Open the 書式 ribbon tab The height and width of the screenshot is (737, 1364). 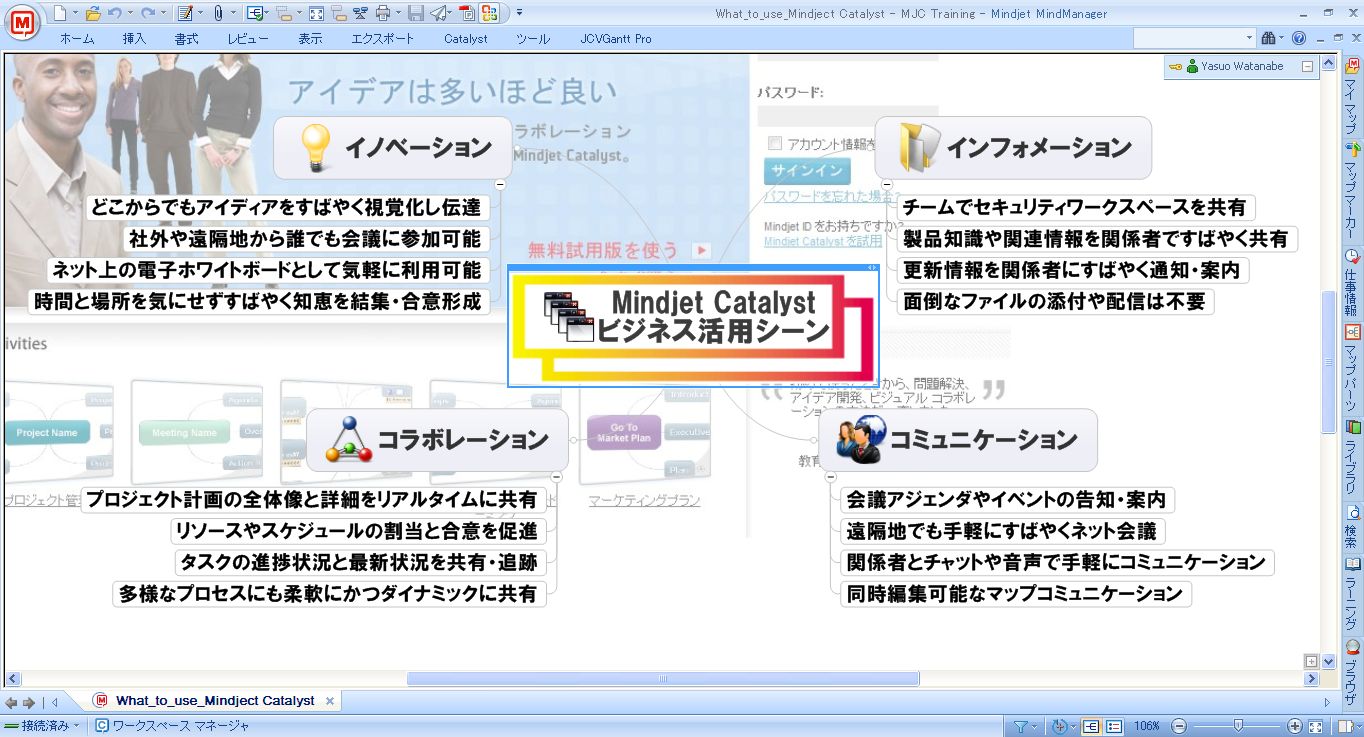tap(186, 38)
